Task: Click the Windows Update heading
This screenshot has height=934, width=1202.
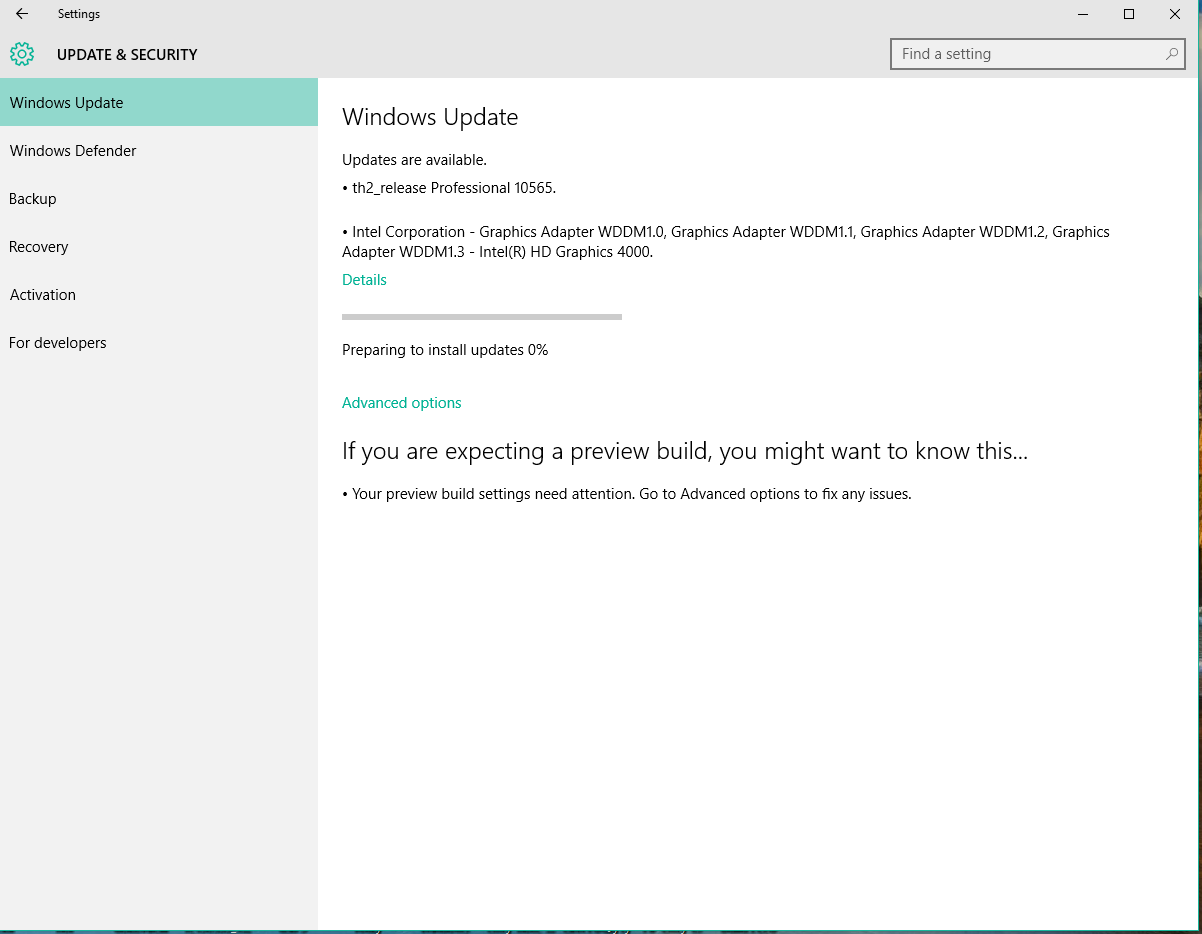Action: [430, 117]
